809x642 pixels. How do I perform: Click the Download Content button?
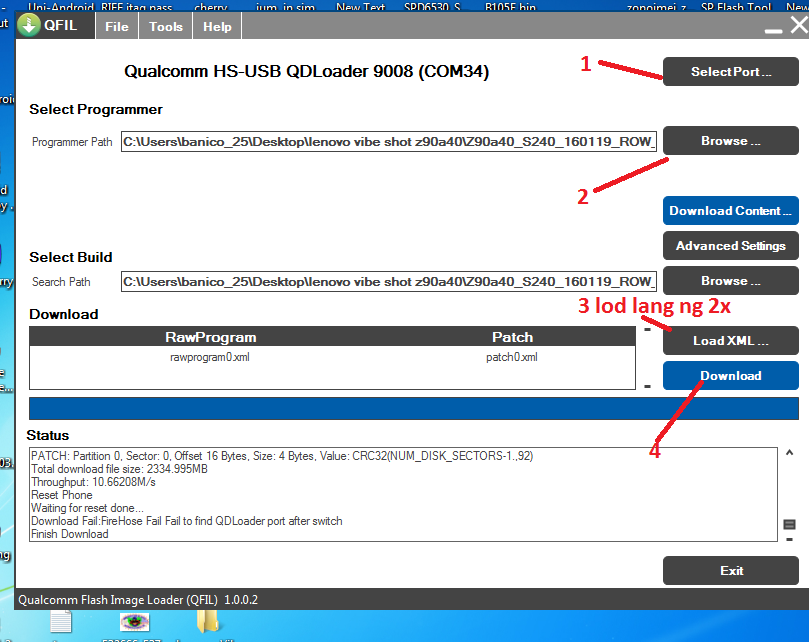pos(730,210)
